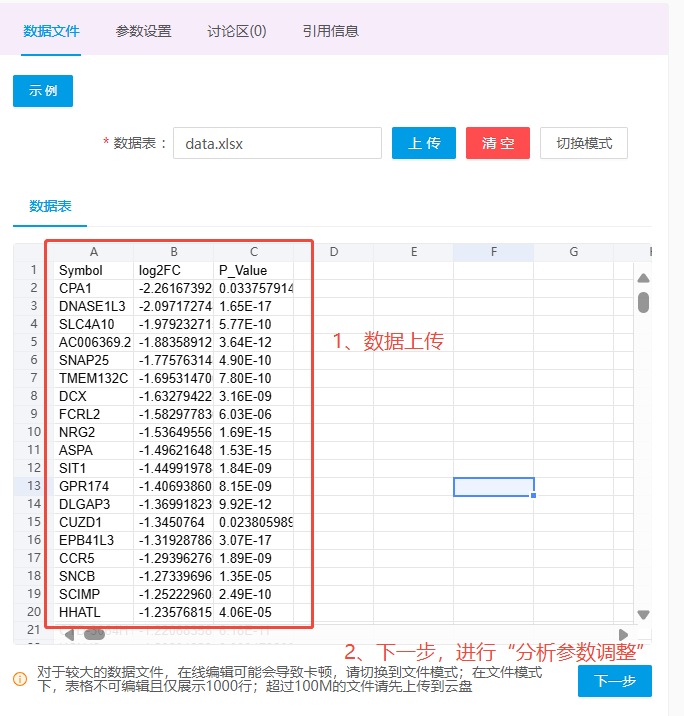This screenshot has height=716, width=684.
Task: Click the 切换模式 button
Action: pyautogui.click(x=584, y=143)
